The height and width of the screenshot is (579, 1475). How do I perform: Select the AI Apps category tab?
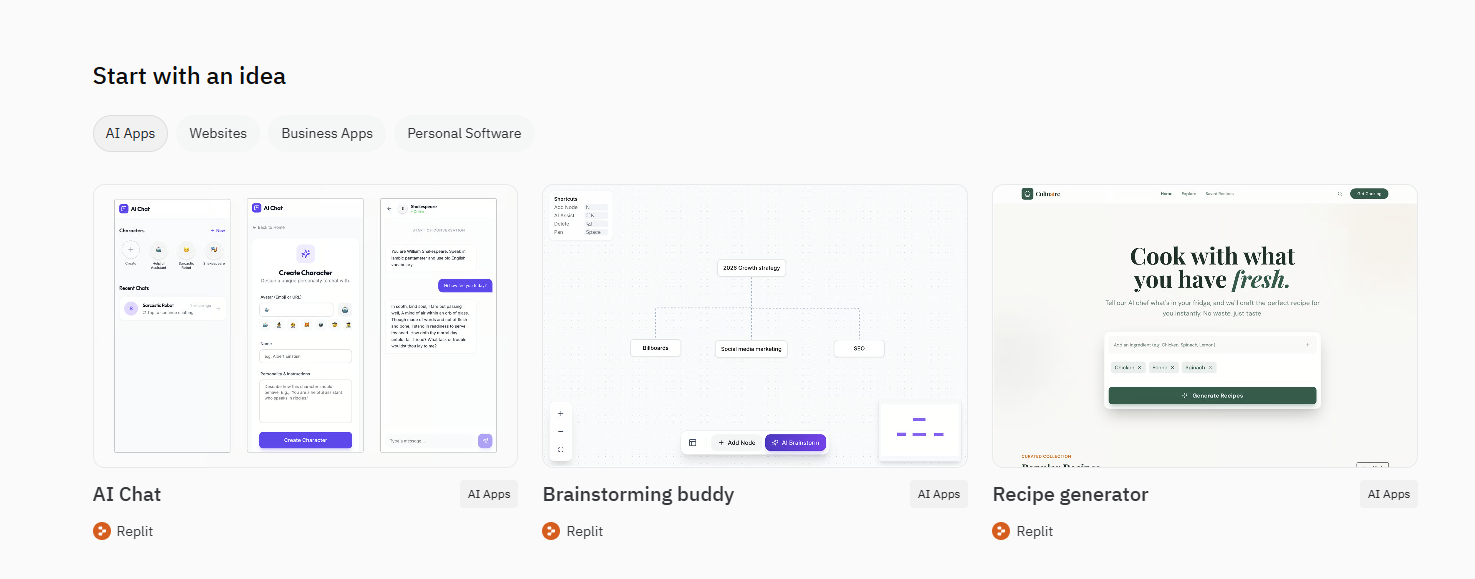tap(130, 133)
